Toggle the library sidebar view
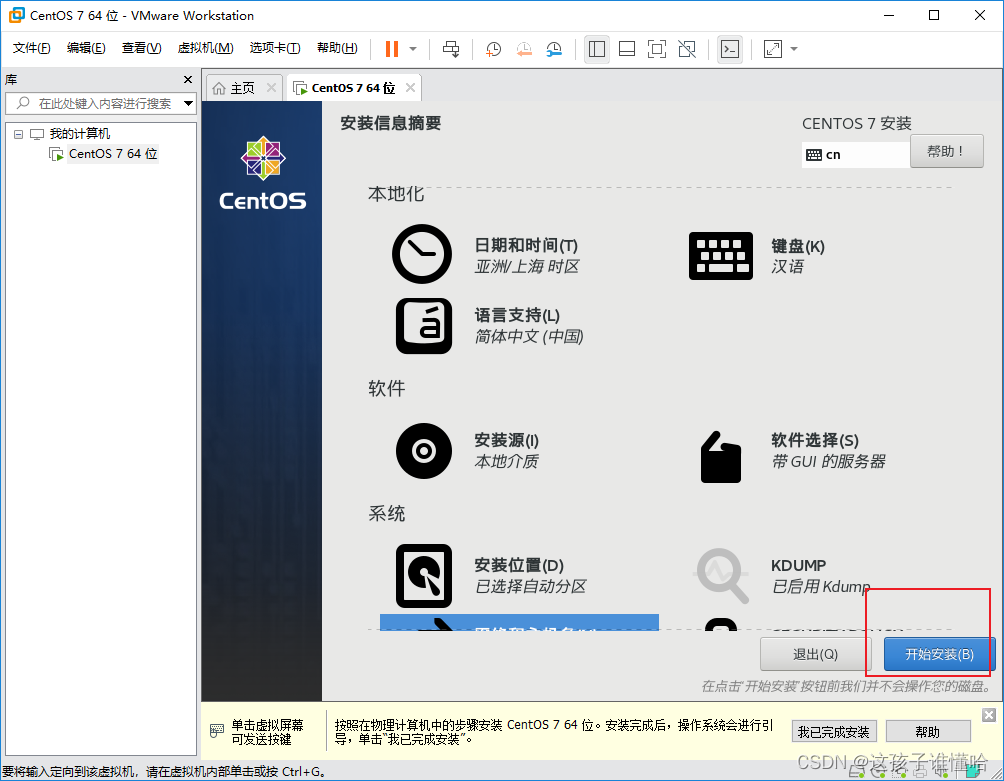The height and width of the screenshot is (781, 1004). click(597, 49)
